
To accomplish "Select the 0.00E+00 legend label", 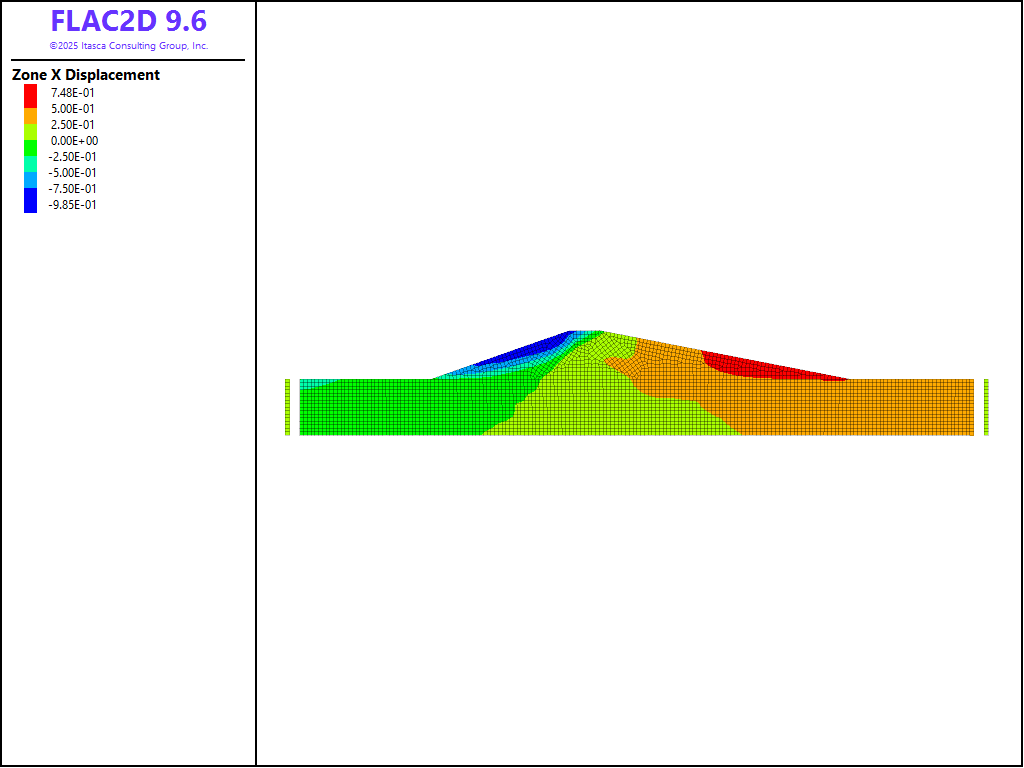I will click(74, 141).
